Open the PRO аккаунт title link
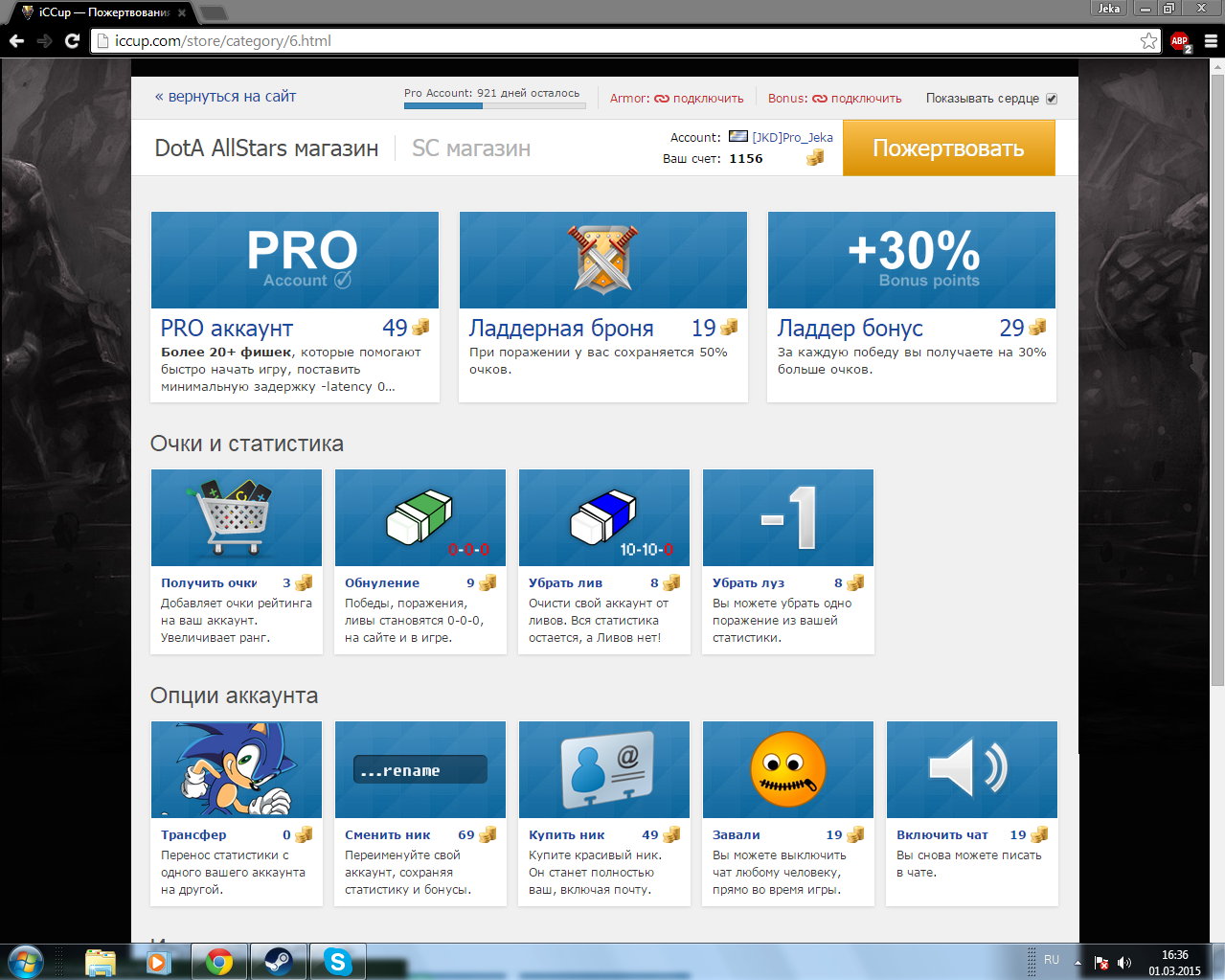Viewport: 1225px width, 980px height. pyautogui.click(x=227, y=329)
